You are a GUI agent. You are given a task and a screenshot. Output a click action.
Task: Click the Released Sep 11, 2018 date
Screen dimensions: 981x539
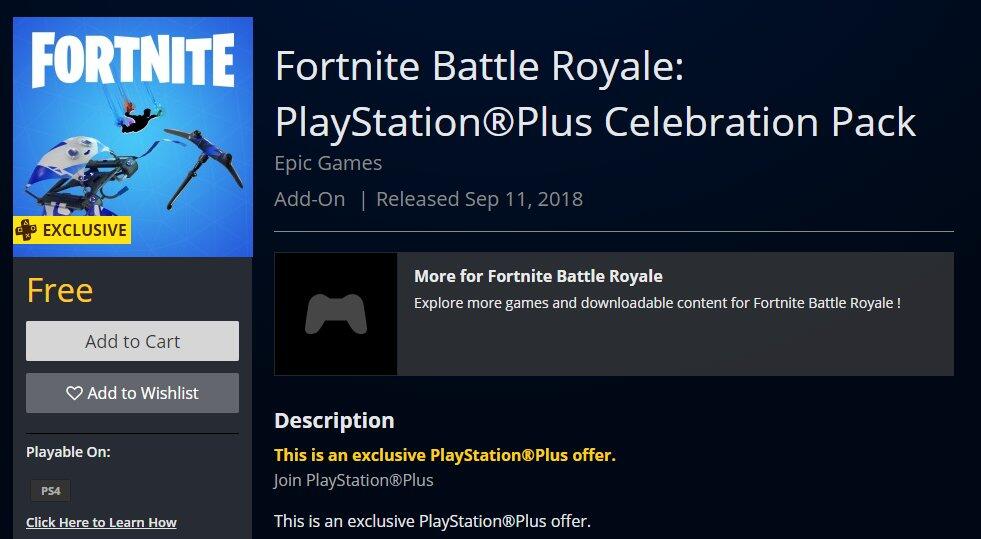(x=479, y=199)
